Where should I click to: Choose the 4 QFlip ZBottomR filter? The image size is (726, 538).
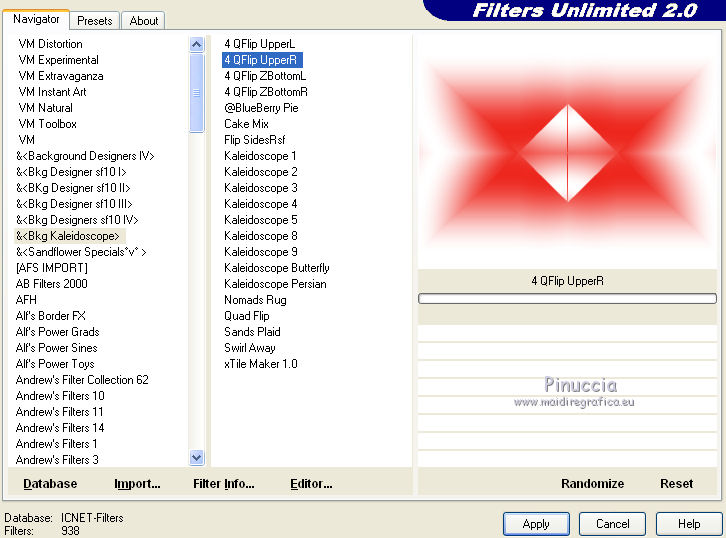(266, 92)
